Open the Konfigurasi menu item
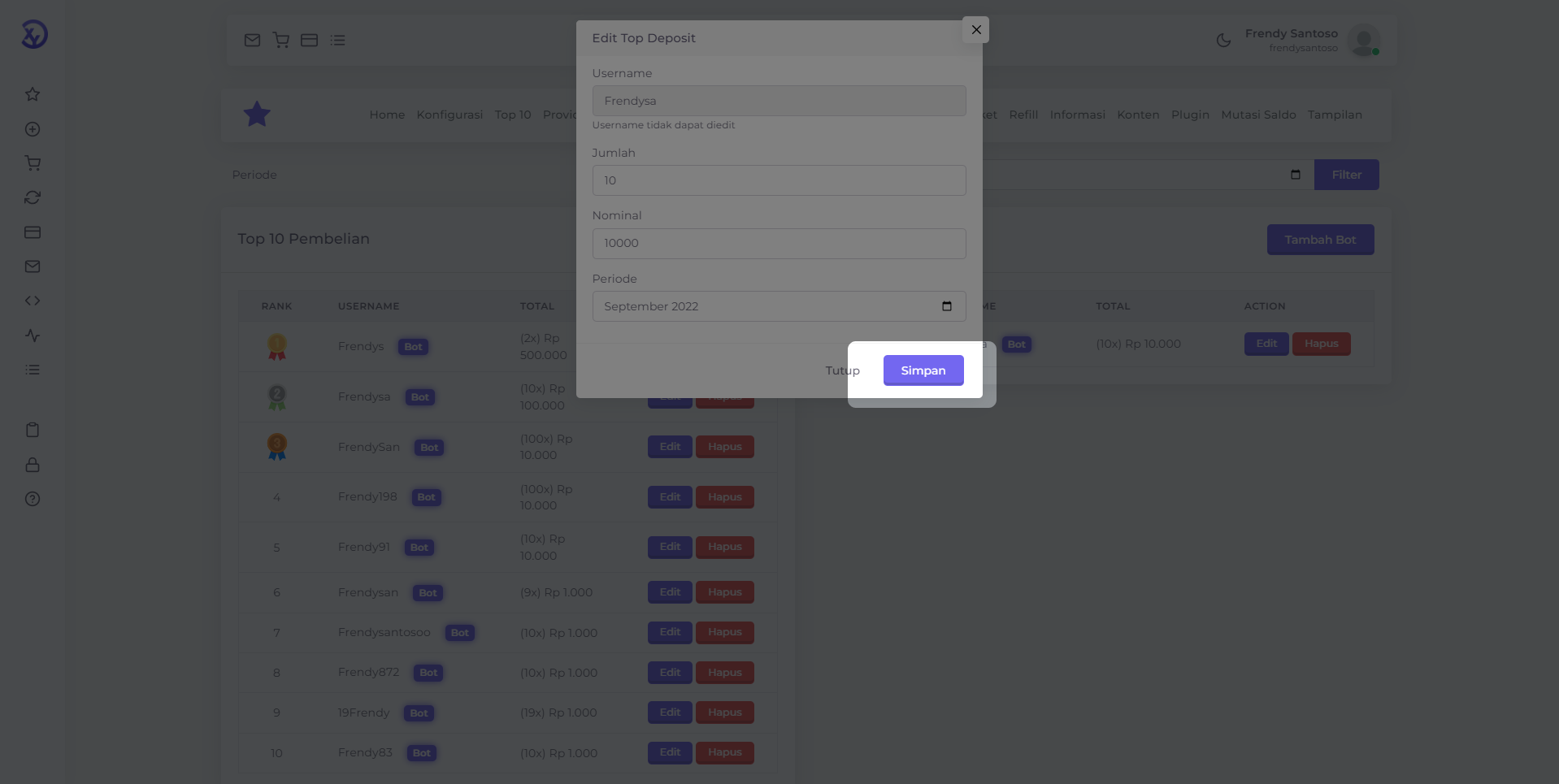This screenshot has height=784, width=1559. [x=449, y=115]
